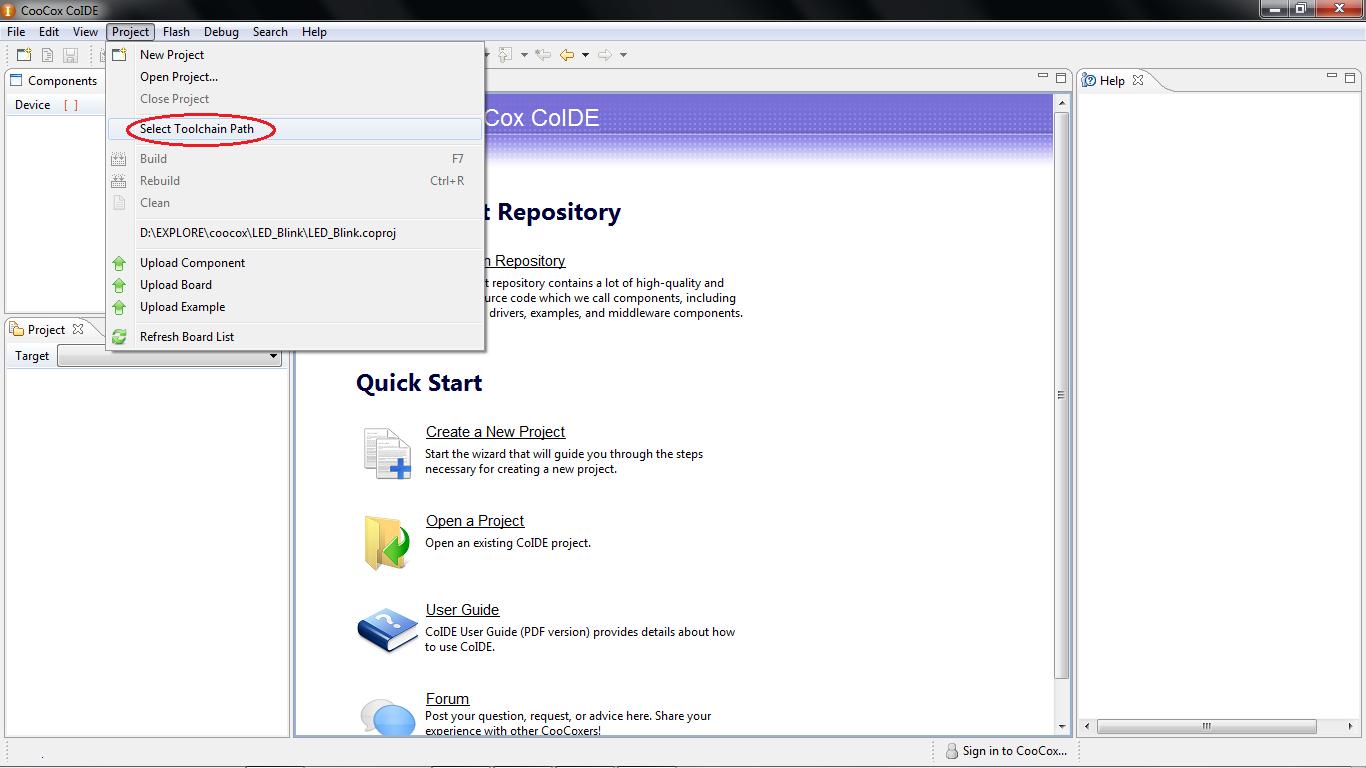Viewport: 1366px width, 768px height.
Task: Click the New File toolbar icon
Action: click(x=47, y=55)
